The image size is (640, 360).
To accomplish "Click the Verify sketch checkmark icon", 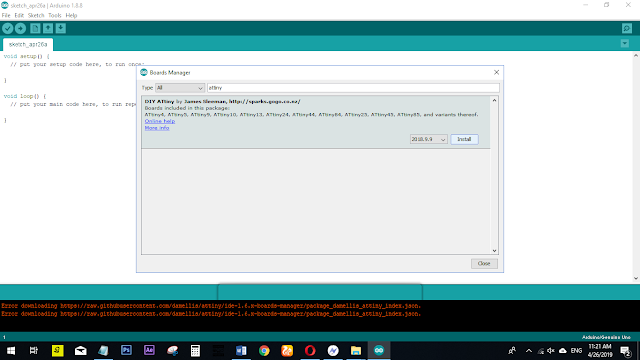I will (8, 29).
